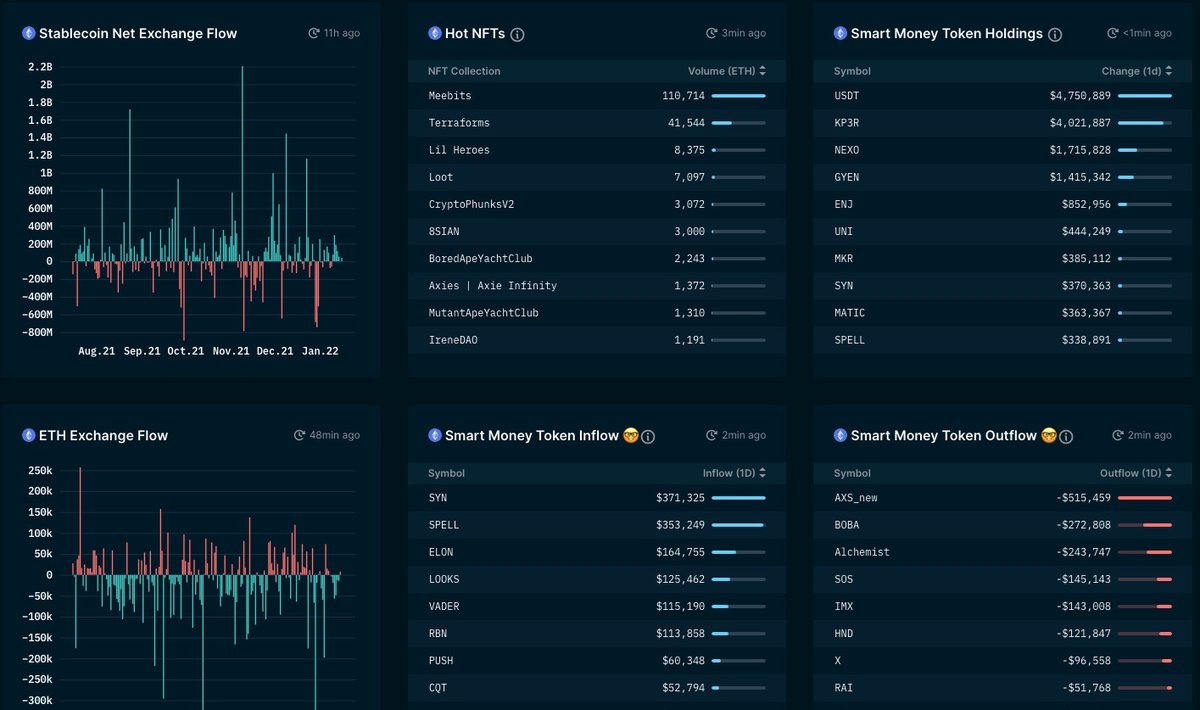Screen dimensions: 1200x710
Task: Select the LOOKS token in Inflow
Action: coord(444,579)
